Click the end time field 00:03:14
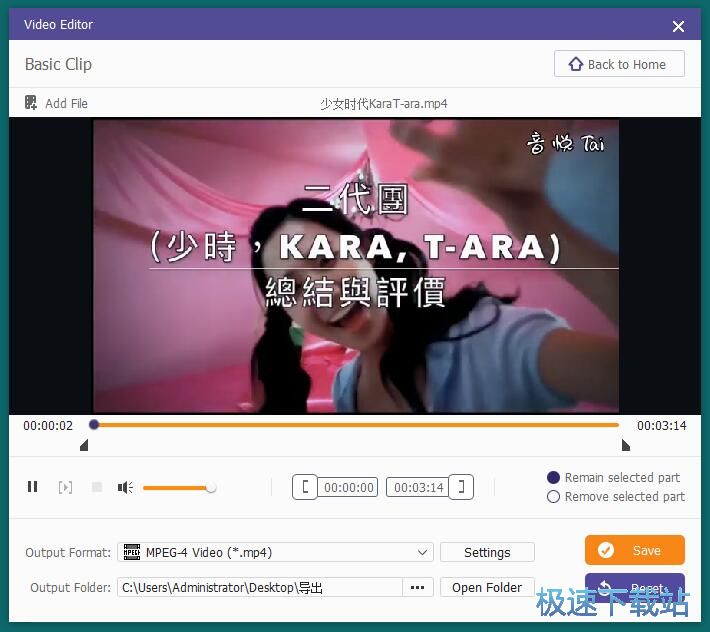 (x=417, y=488)
